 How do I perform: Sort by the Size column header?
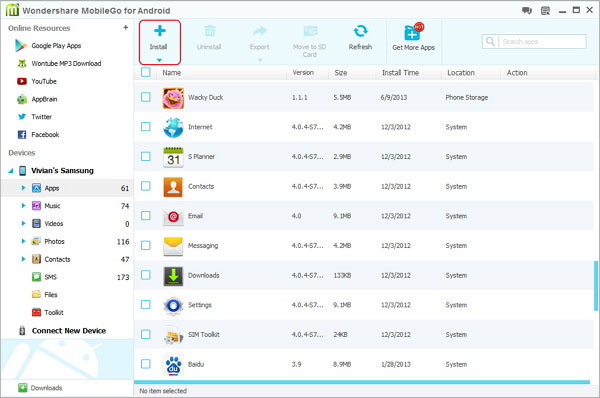click(341, 73)
